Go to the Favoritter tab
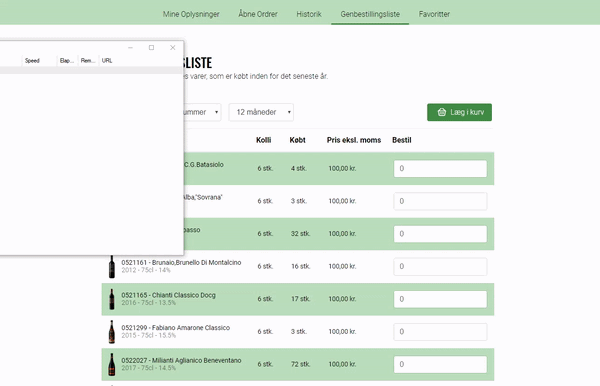600x386 pixels. (434, 14)
